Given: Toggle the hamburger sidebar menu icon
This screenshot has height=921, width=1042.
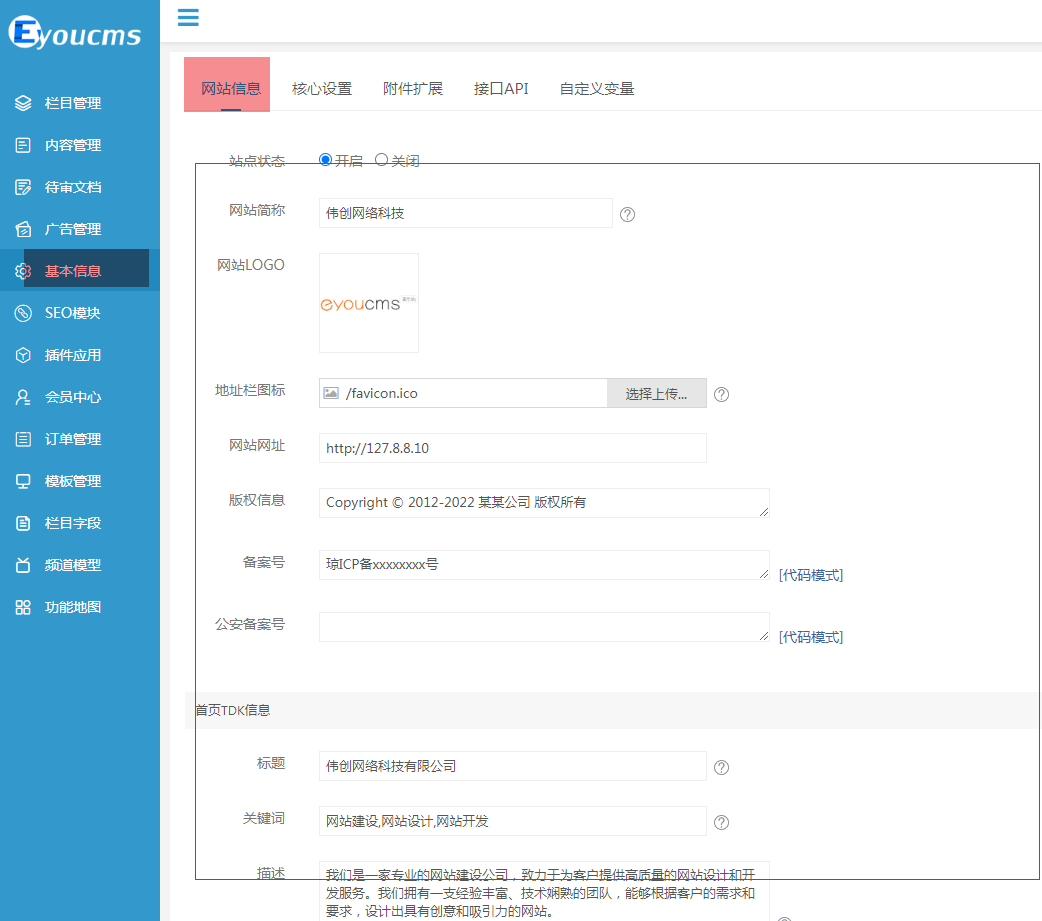Looking at the screenshot, I should coord(188,17).
